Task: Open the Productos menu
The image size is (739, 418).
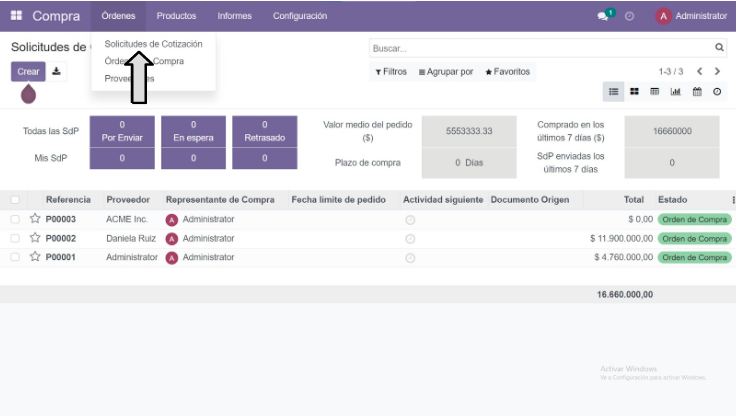Action: tap(176, 16)
